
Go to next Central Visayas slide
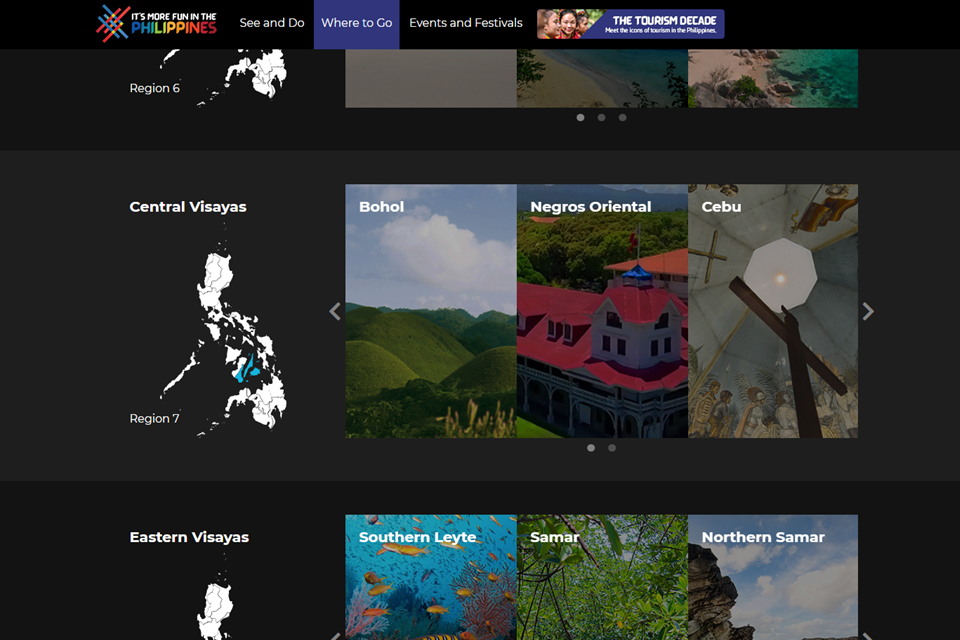868,311
